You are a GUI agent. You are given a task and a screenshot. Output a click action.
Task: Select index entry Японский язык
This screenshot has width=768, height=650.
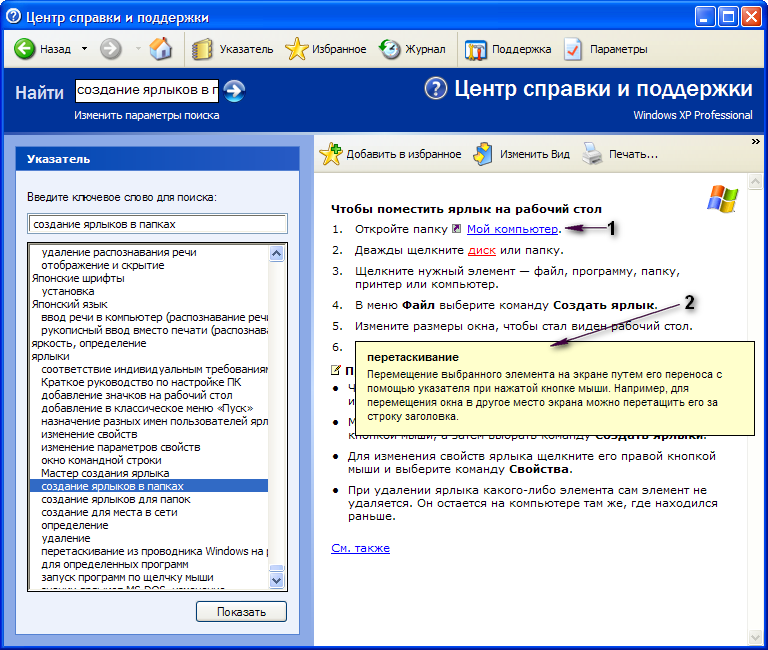point(70,304)
